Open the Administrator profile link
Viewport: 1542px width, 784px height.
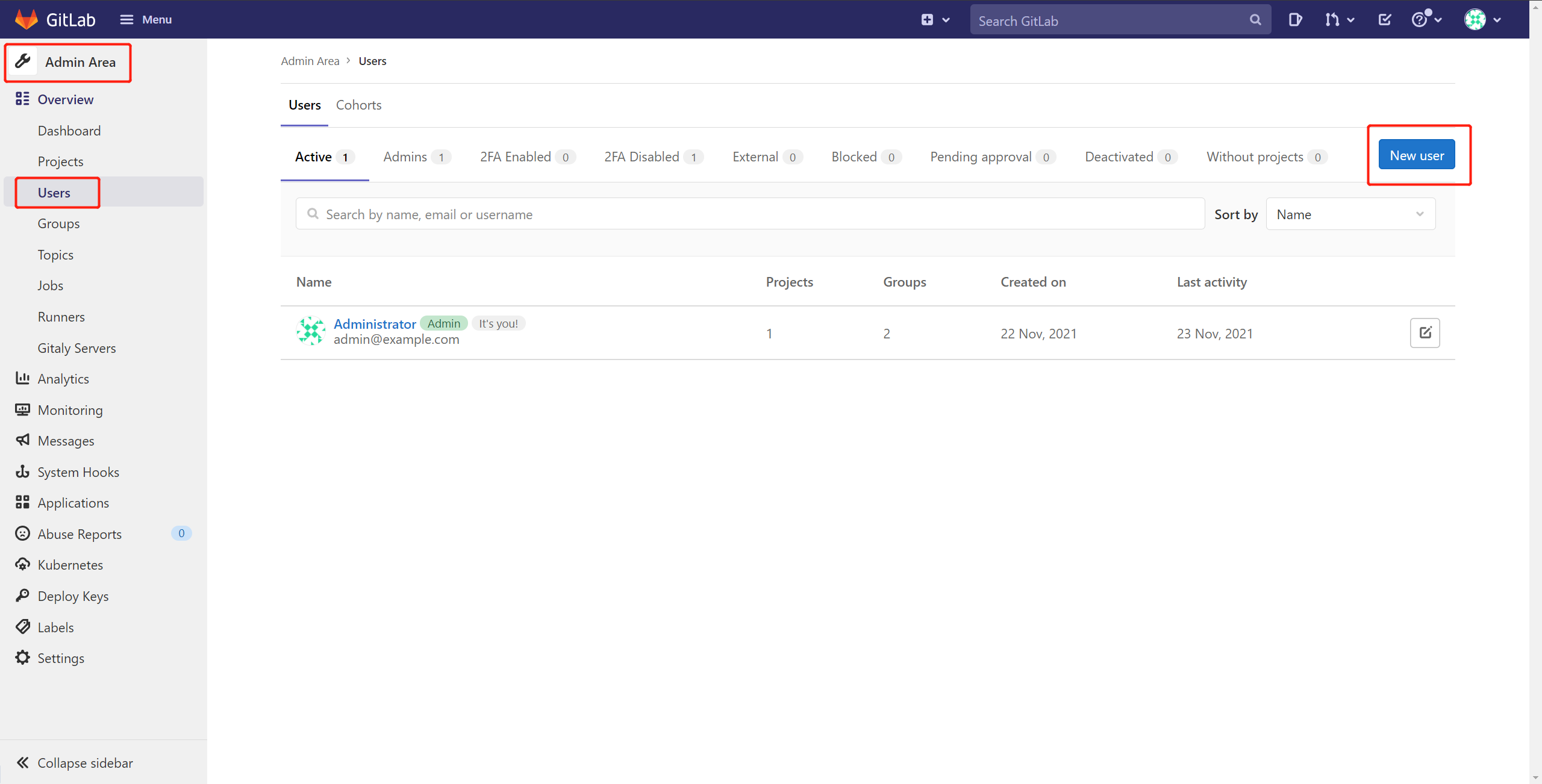tap(375, 324)
